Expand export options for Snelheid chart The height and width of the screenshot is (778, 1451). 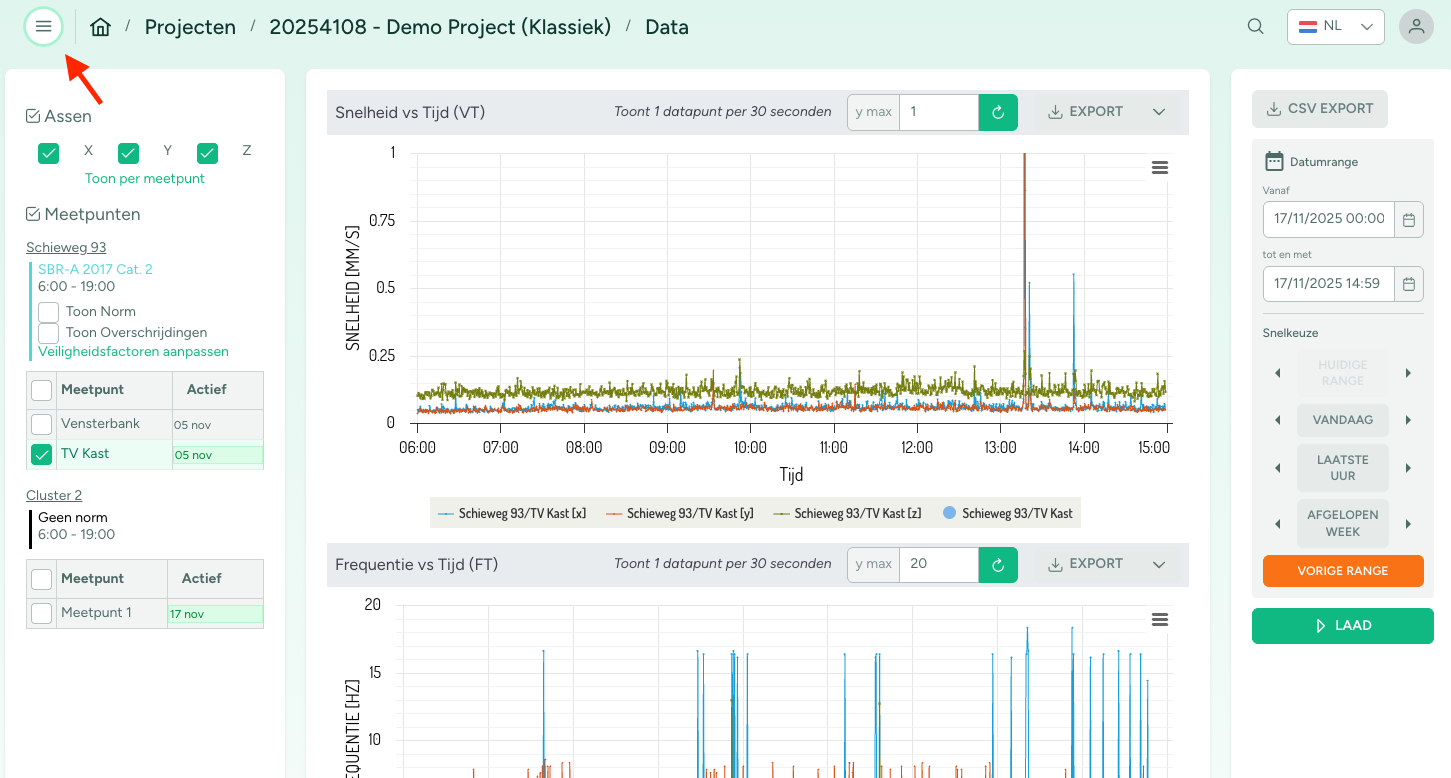coord(1159,112)
